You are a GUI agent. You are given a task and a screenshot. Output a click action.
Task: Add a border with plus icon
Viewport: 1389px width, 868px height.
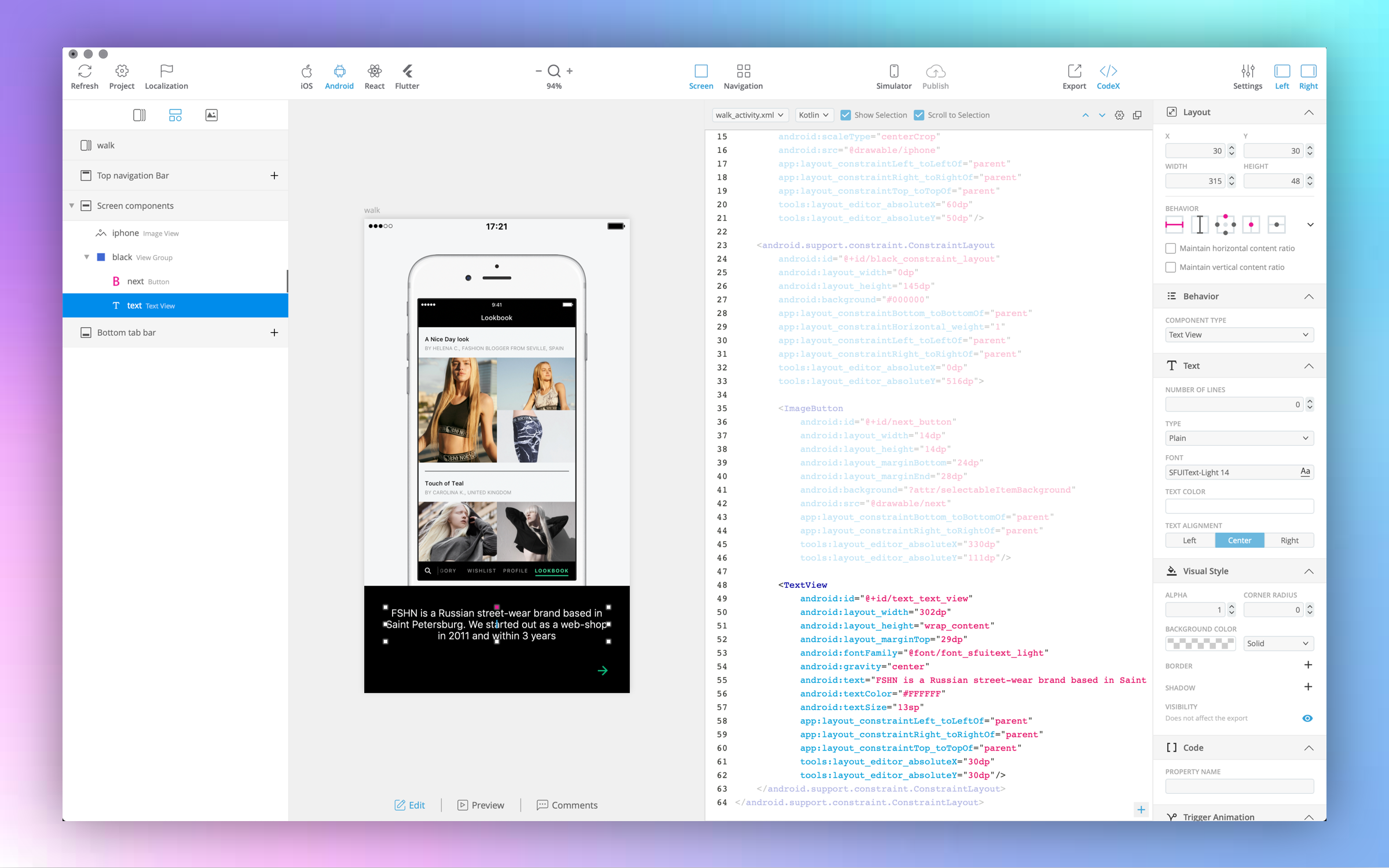tap(1307, 665)
